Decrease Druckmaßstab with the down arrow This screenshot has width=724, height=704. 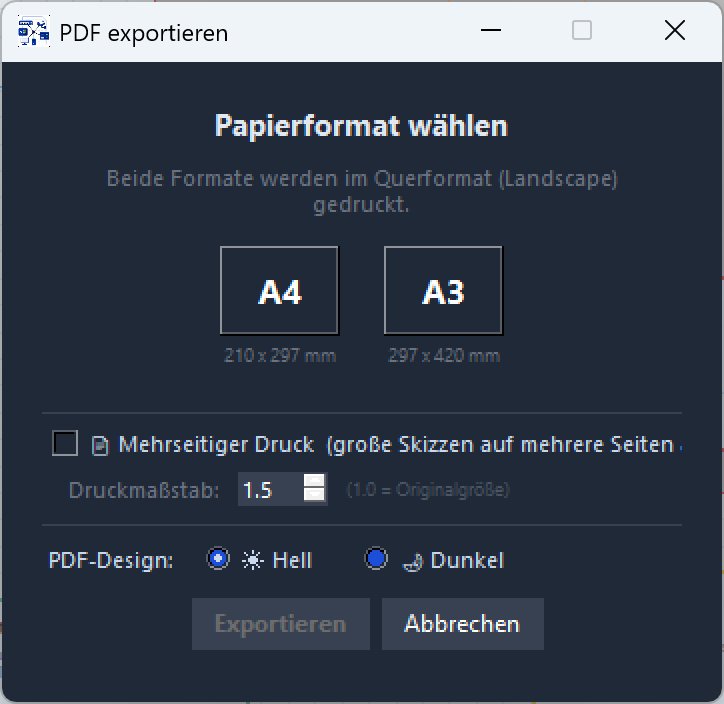(x=314, y=496)
